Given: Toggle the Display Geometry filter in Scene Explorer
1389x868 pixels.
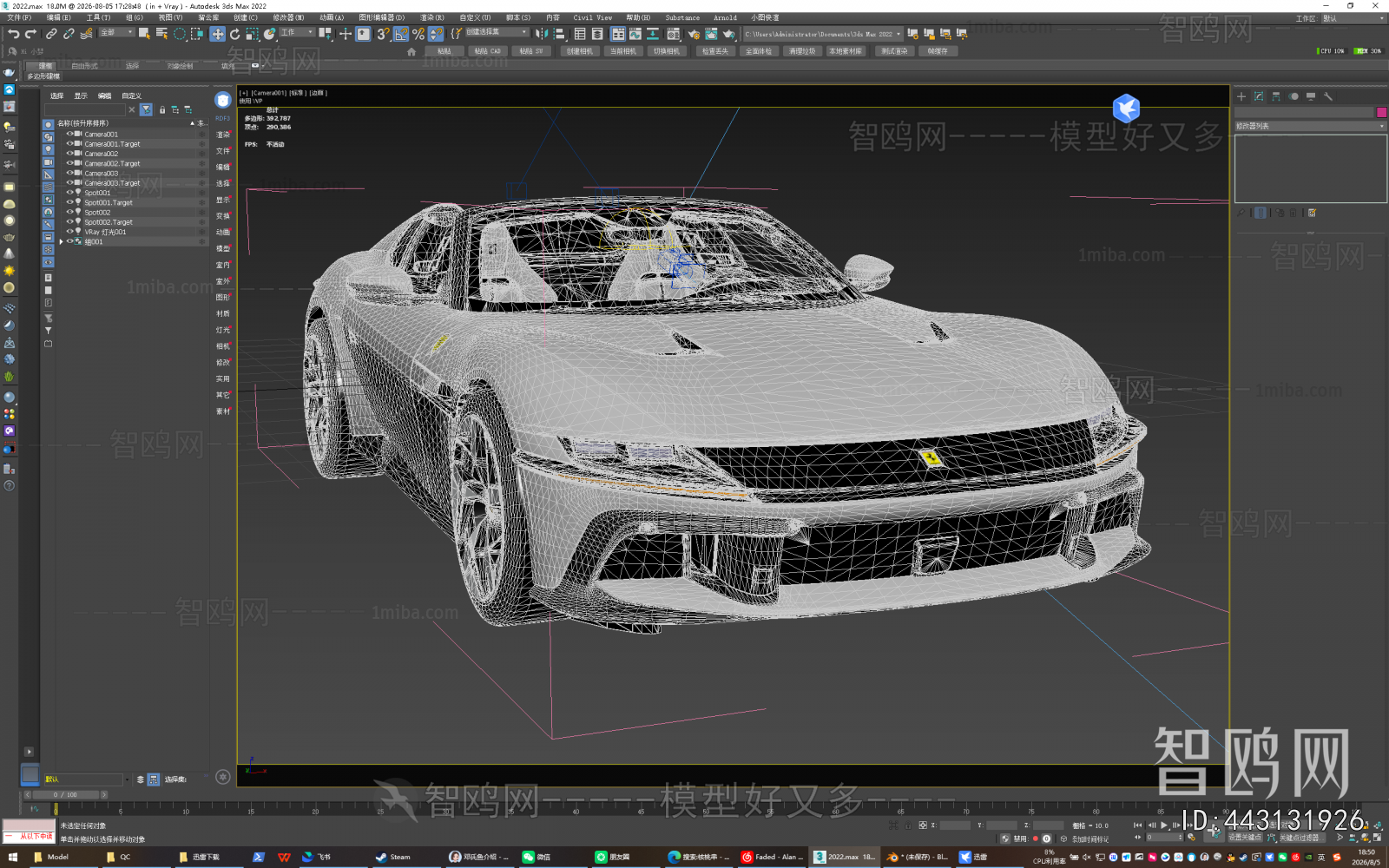Looking at the screenshot, I should [x=49, y=125].
